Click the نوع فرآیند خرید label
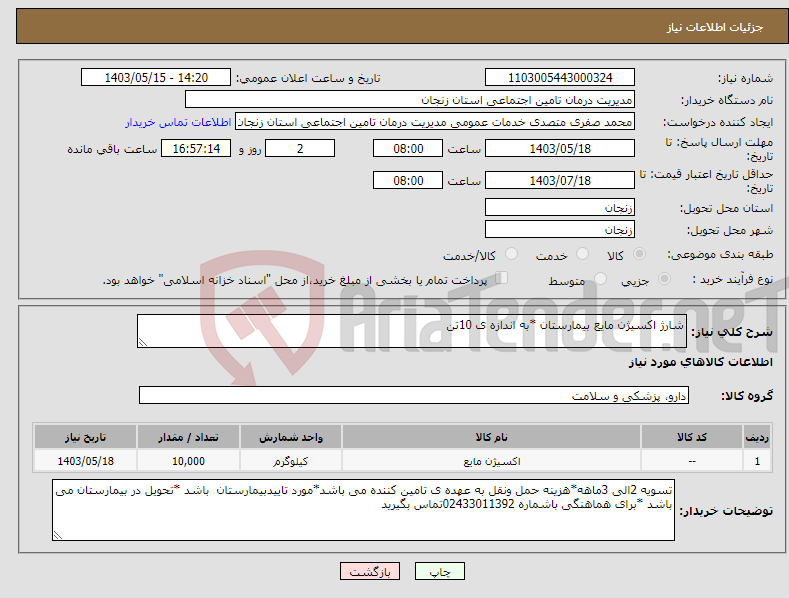This screenshot has width=789, height=598. pyautogui.click(x=733, y=279)
